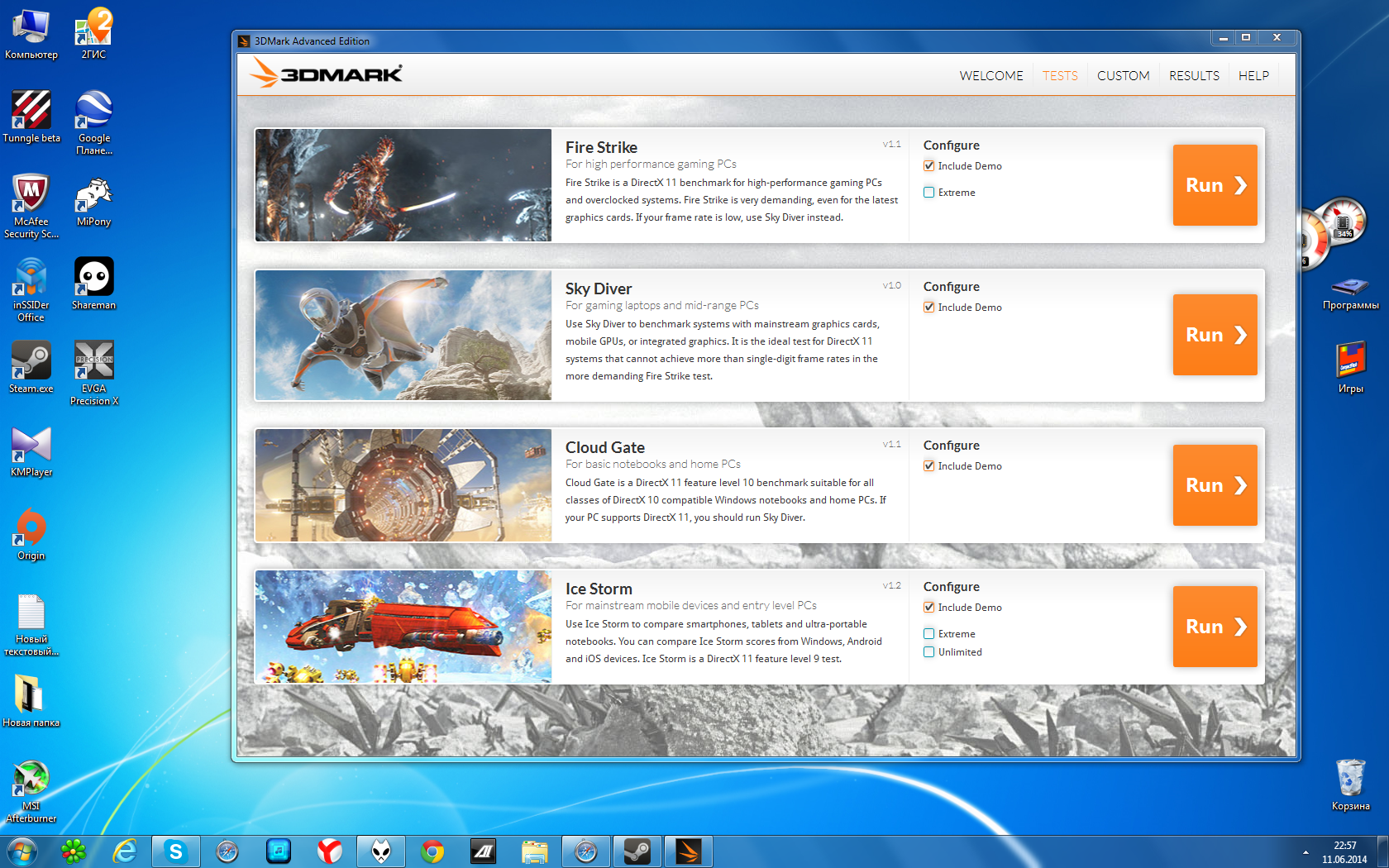Uncheck Include Demo for Fire Strike
Image resolution: width=1389 pixels, height=868 pixels.
coord(929,166)
